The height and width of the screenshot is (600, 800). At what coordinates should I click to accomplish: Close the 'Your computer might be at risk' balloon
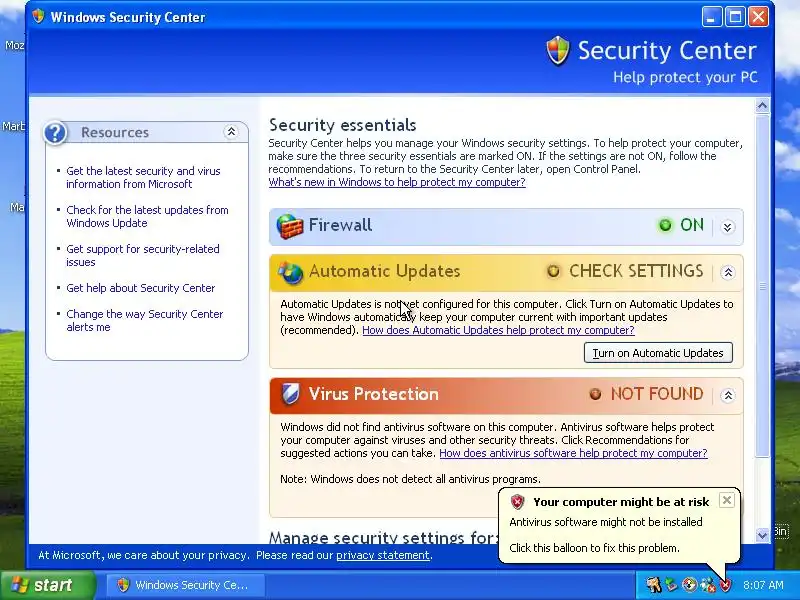[727, 500]
